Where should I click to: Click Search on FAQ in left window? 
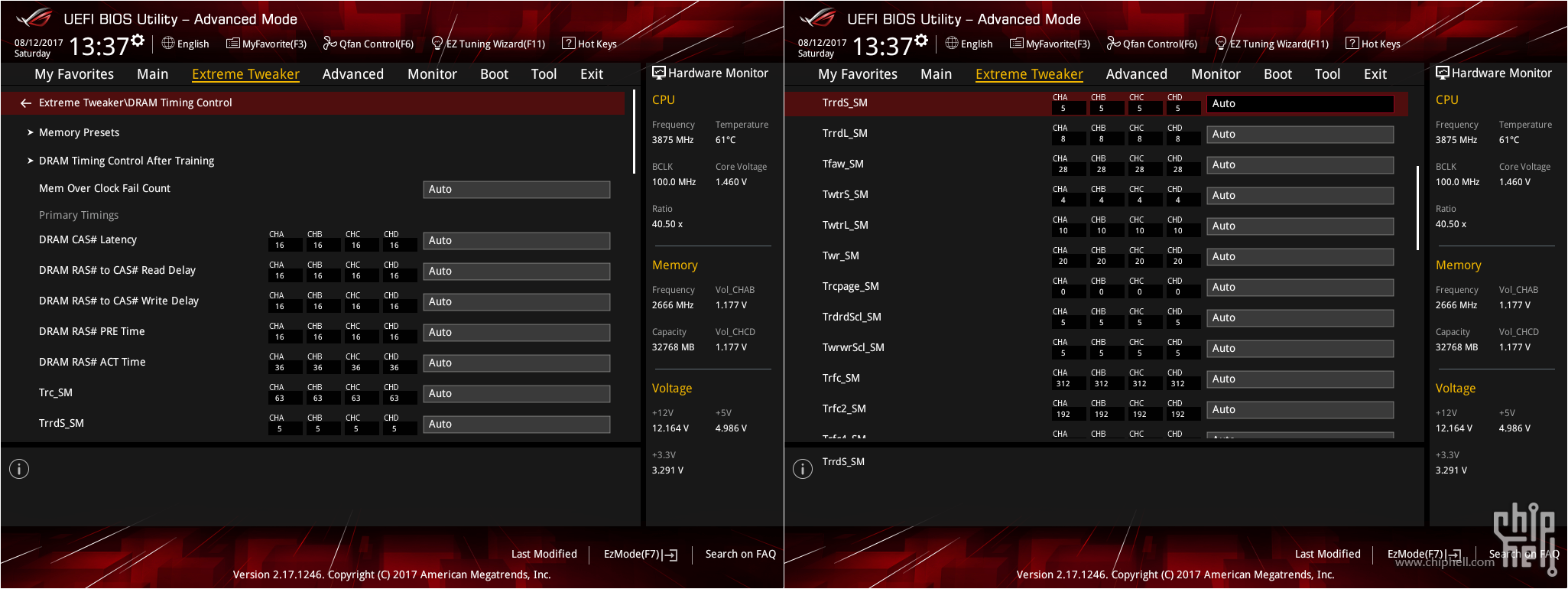pos(741,554)
